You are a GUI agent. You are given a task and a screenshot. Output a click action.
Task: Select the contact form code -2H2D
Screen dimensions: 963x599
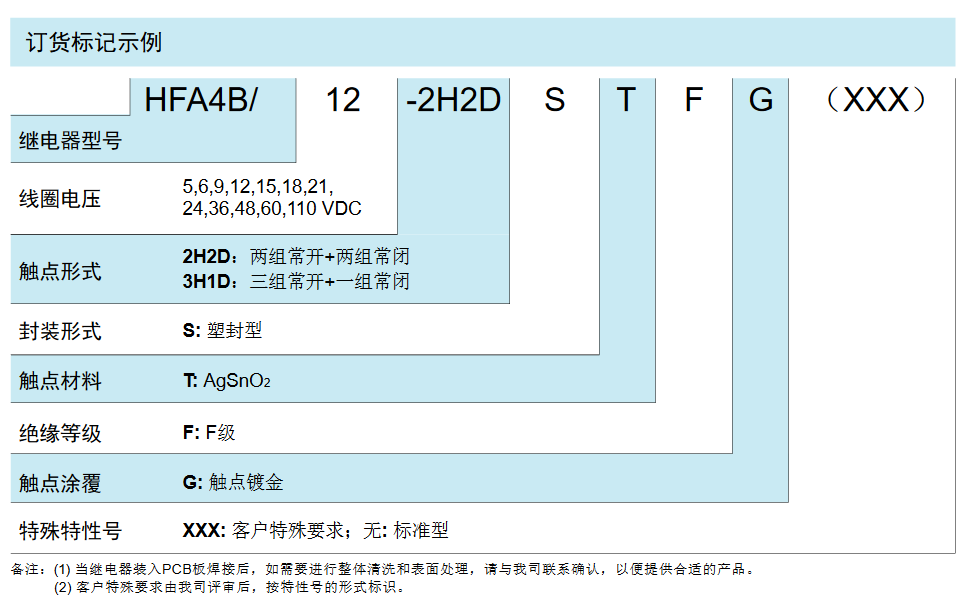pyautogui.click(x=453, y=100)
